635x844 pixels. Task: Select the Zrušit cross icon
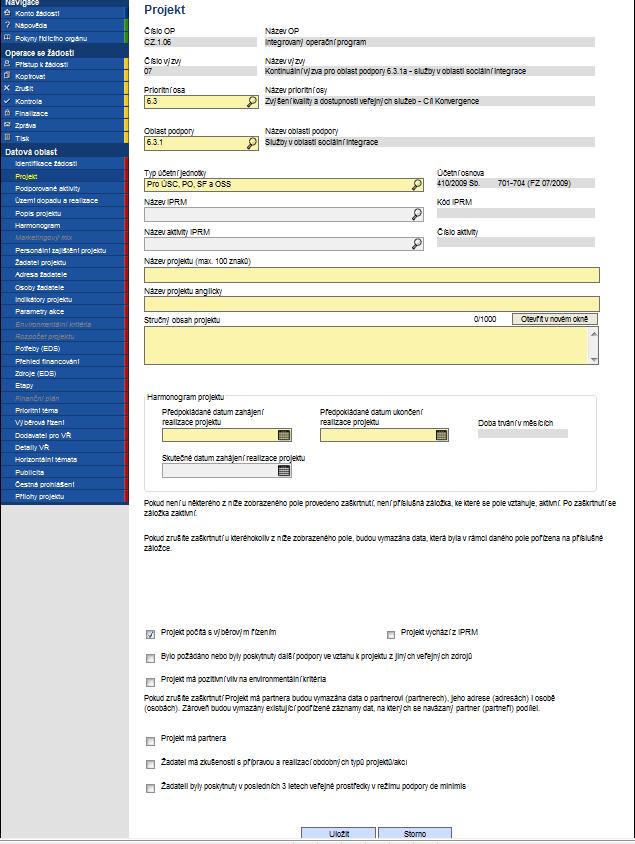coord(7,88)
